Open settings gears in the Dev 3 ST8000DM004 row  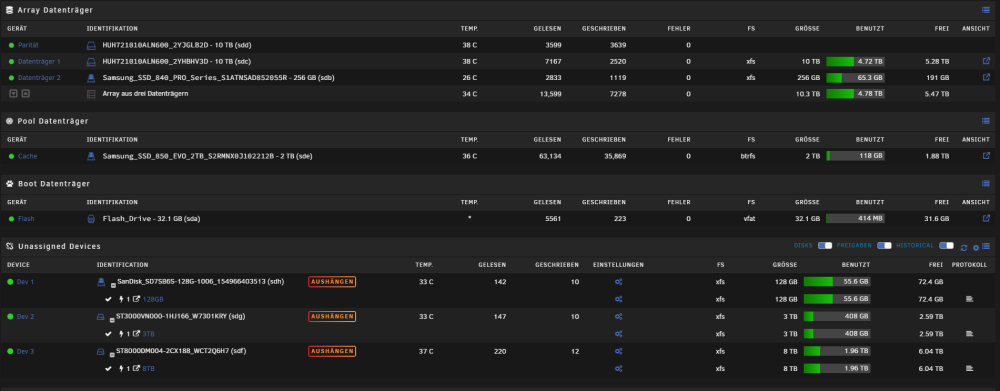(x=618, y=351)
